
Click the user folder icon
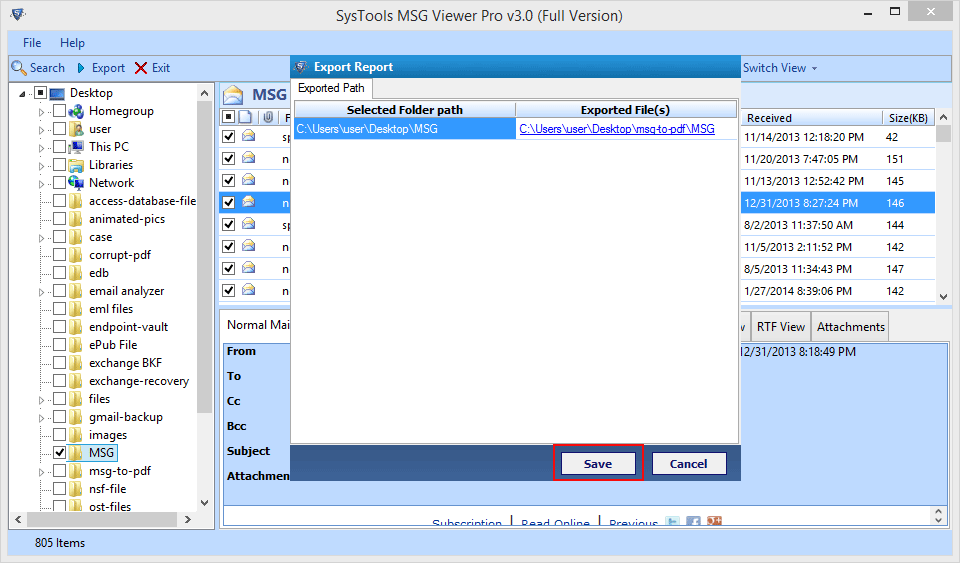(76, 129)
